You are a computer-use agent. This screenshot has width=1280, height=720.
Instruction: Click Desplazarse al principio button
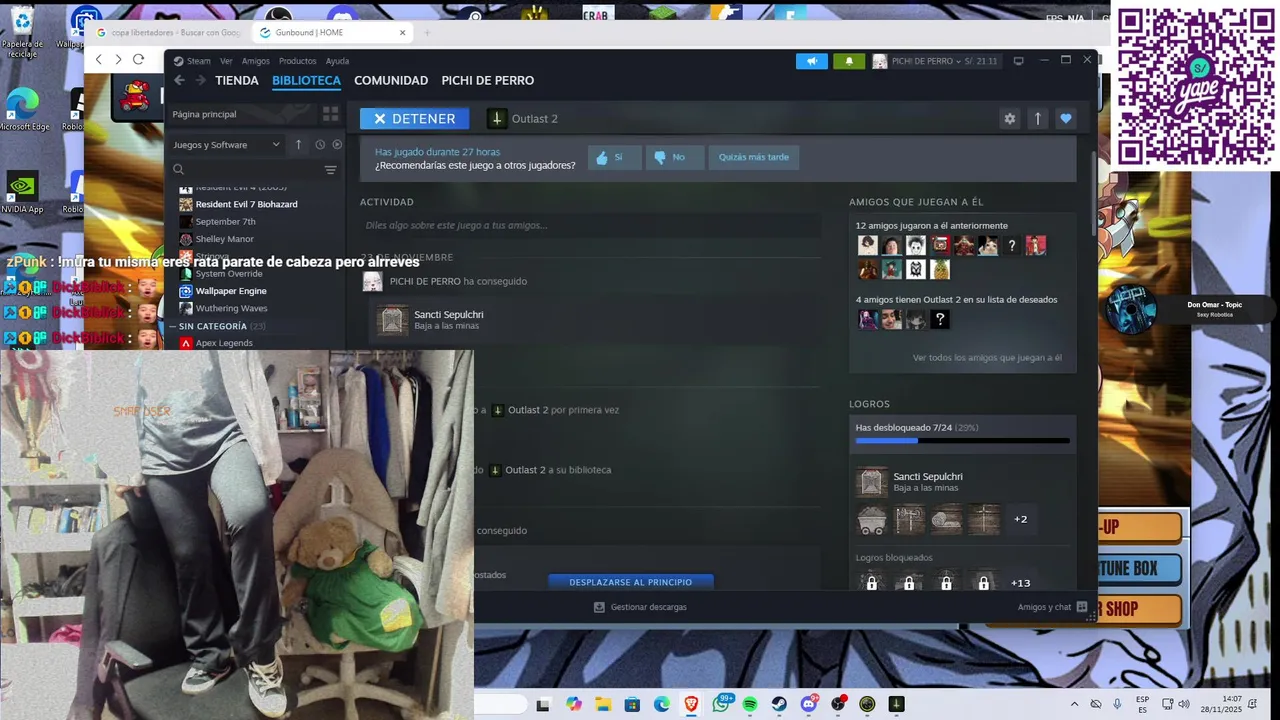pos(631,582)
